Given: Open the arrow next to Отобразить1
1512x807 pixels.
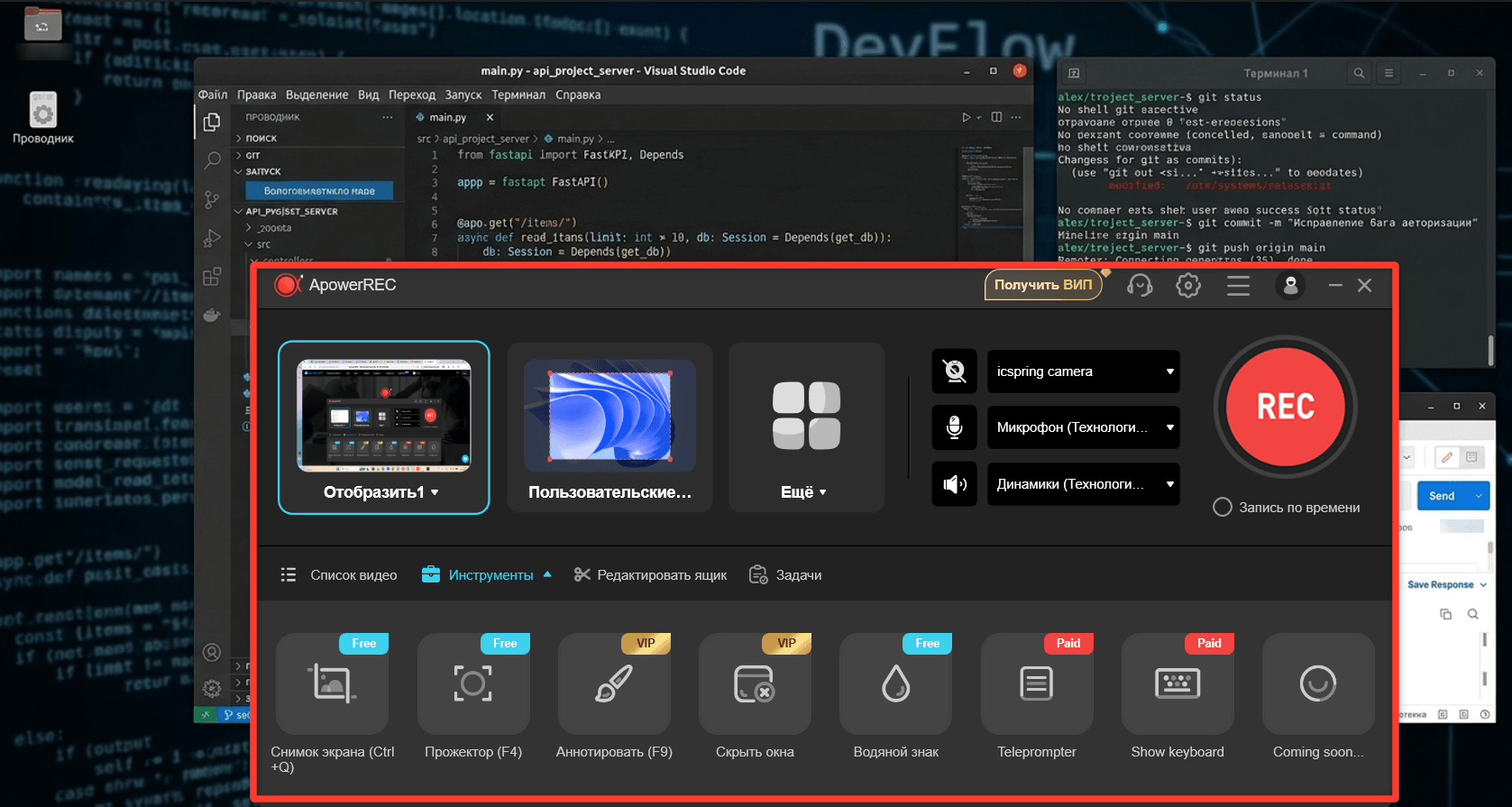Looking at the screenshot, I should pyautogui.click(x=435, y=492).
